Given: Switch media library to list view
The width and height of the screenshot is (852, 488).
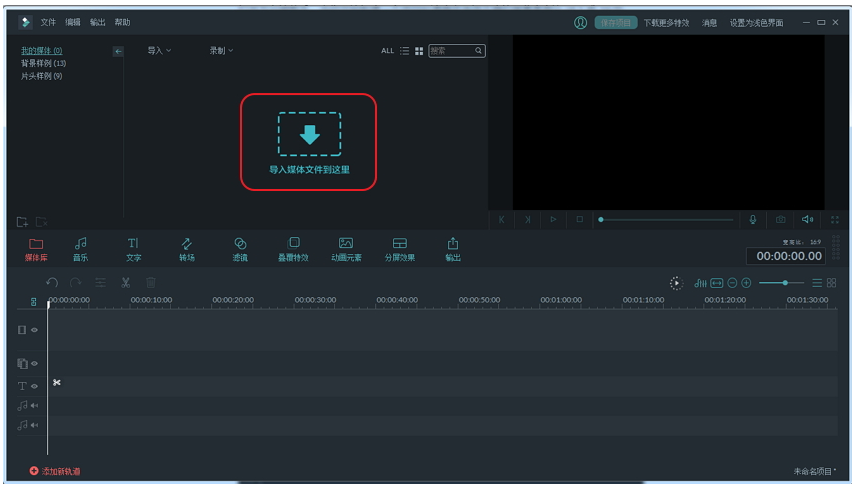Looking at the screenshot, I should (404, 51).
